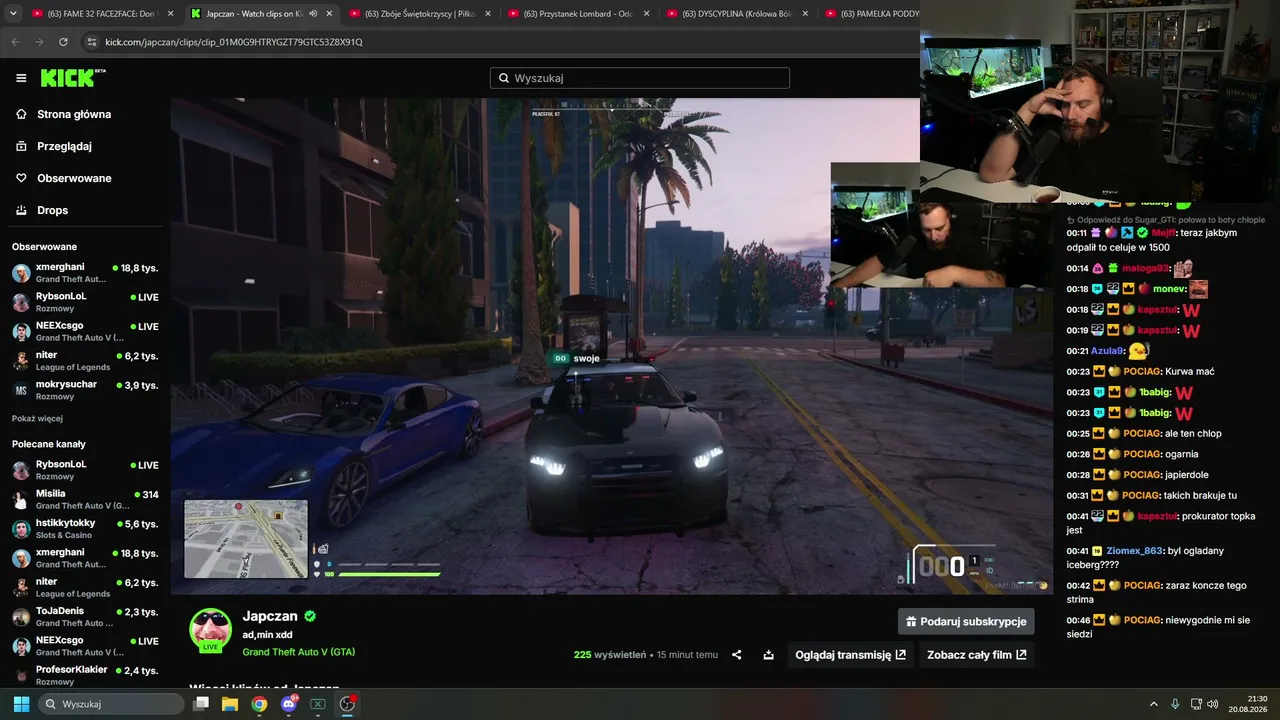Open ProfesorKlakier recommended channel
The width and height of the screenshot is (1280, 720).
pos(85,674)
